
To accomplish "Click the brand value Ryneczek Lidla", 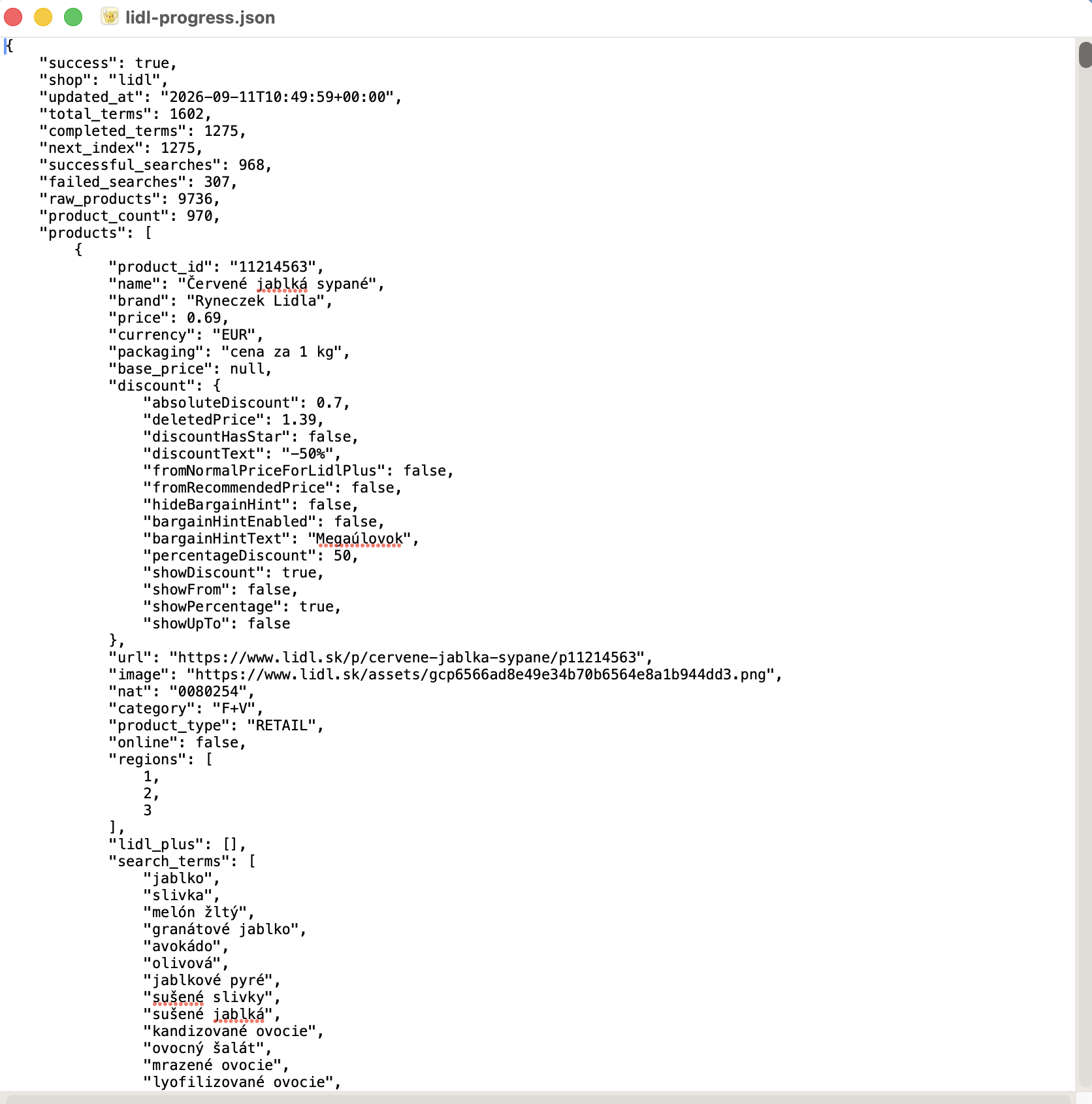I will pyautogui.click(x=256, y=301).
